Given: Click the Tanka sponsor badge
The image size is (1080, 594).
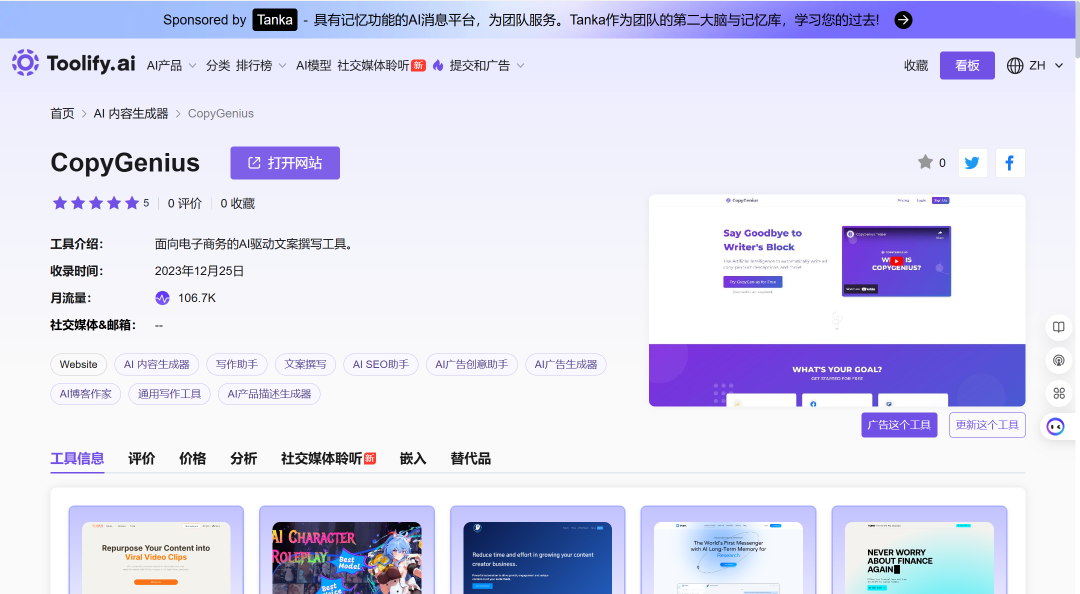Looking at the screenshot, I should 275,20.
